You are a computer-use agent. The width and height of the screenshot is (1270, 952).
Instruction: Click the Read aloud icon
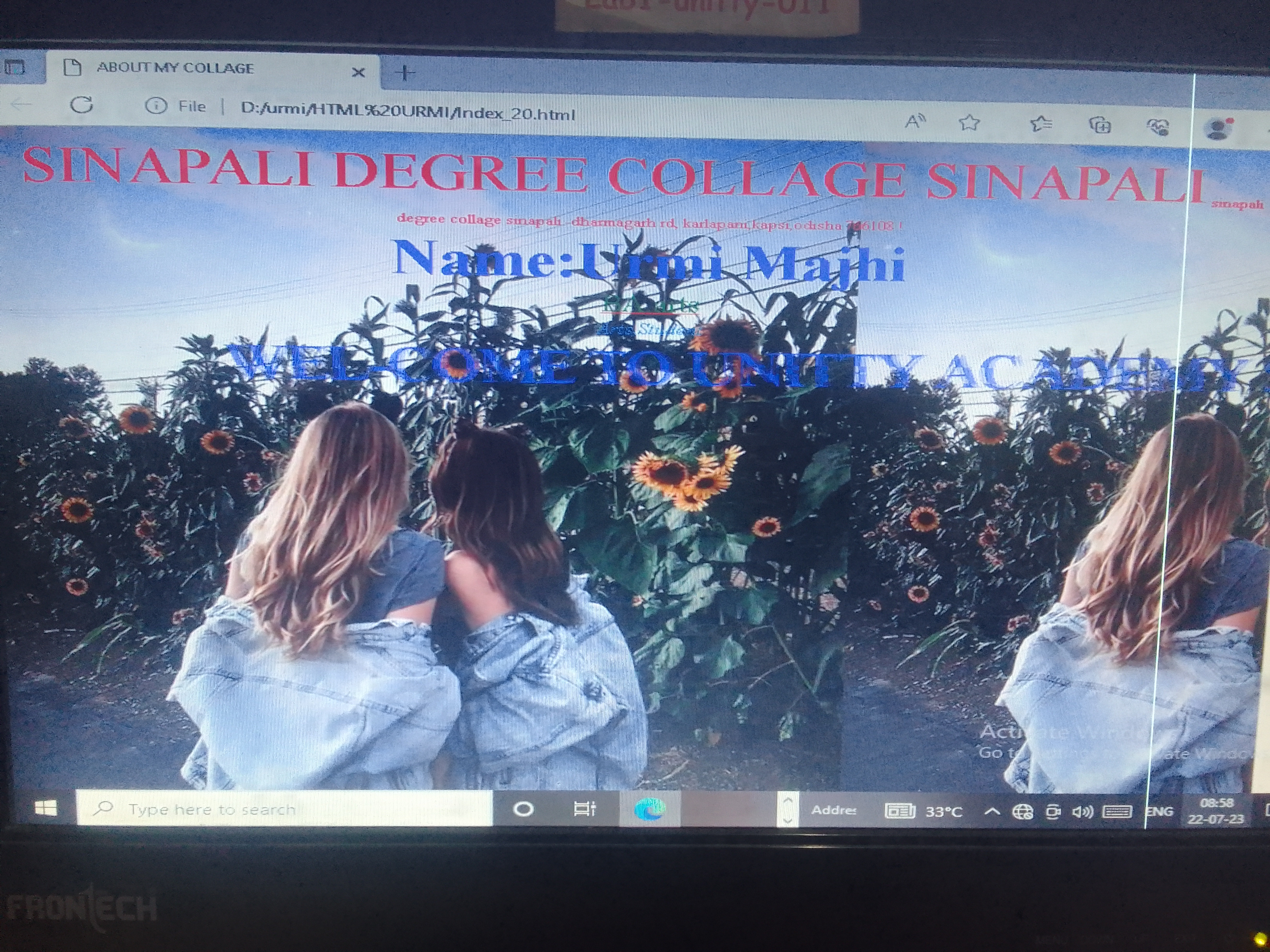click(915, 121)
